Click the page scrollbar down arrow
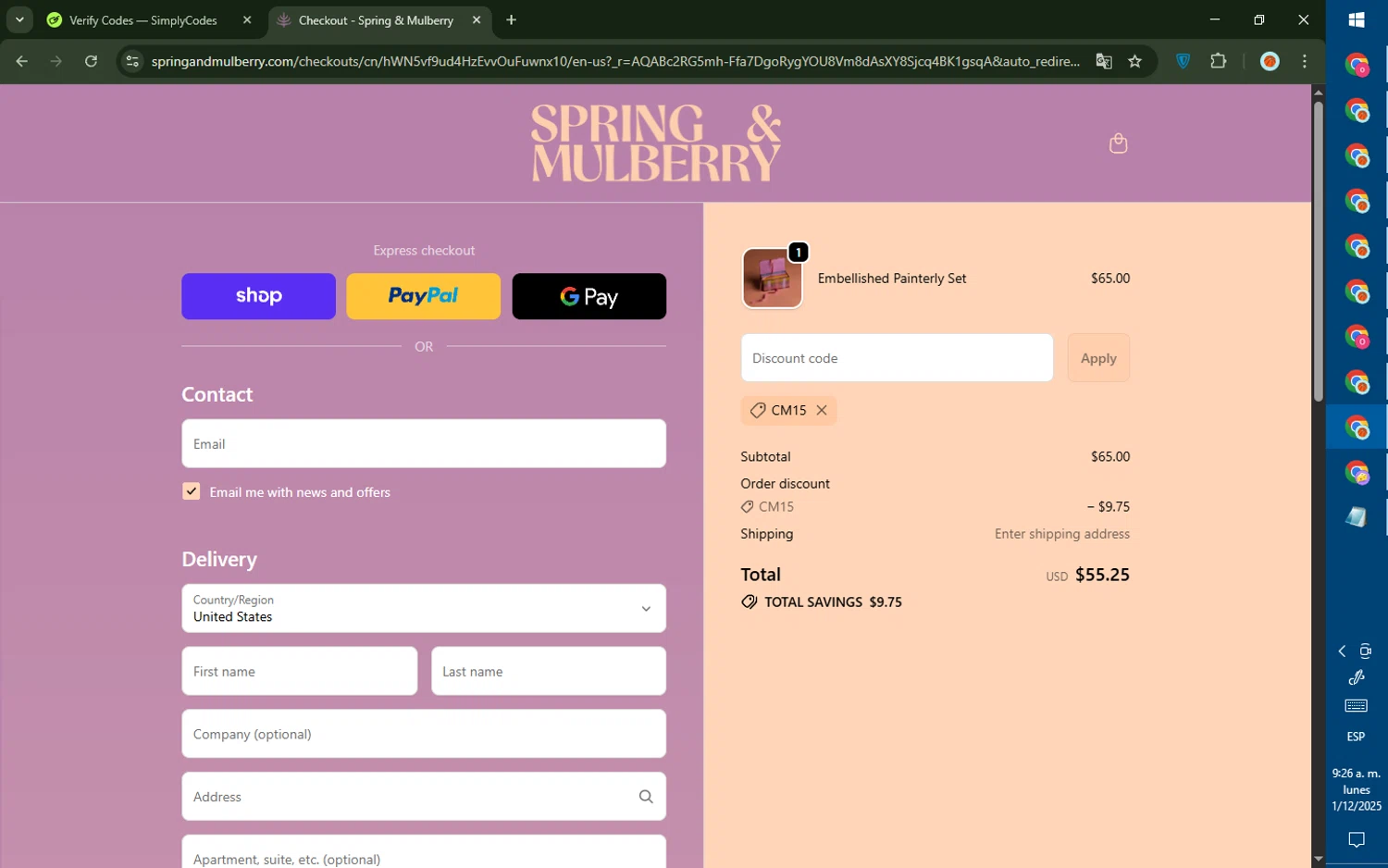Image resolution: width=1388 pixels, height=868 pixels. 1318,860
